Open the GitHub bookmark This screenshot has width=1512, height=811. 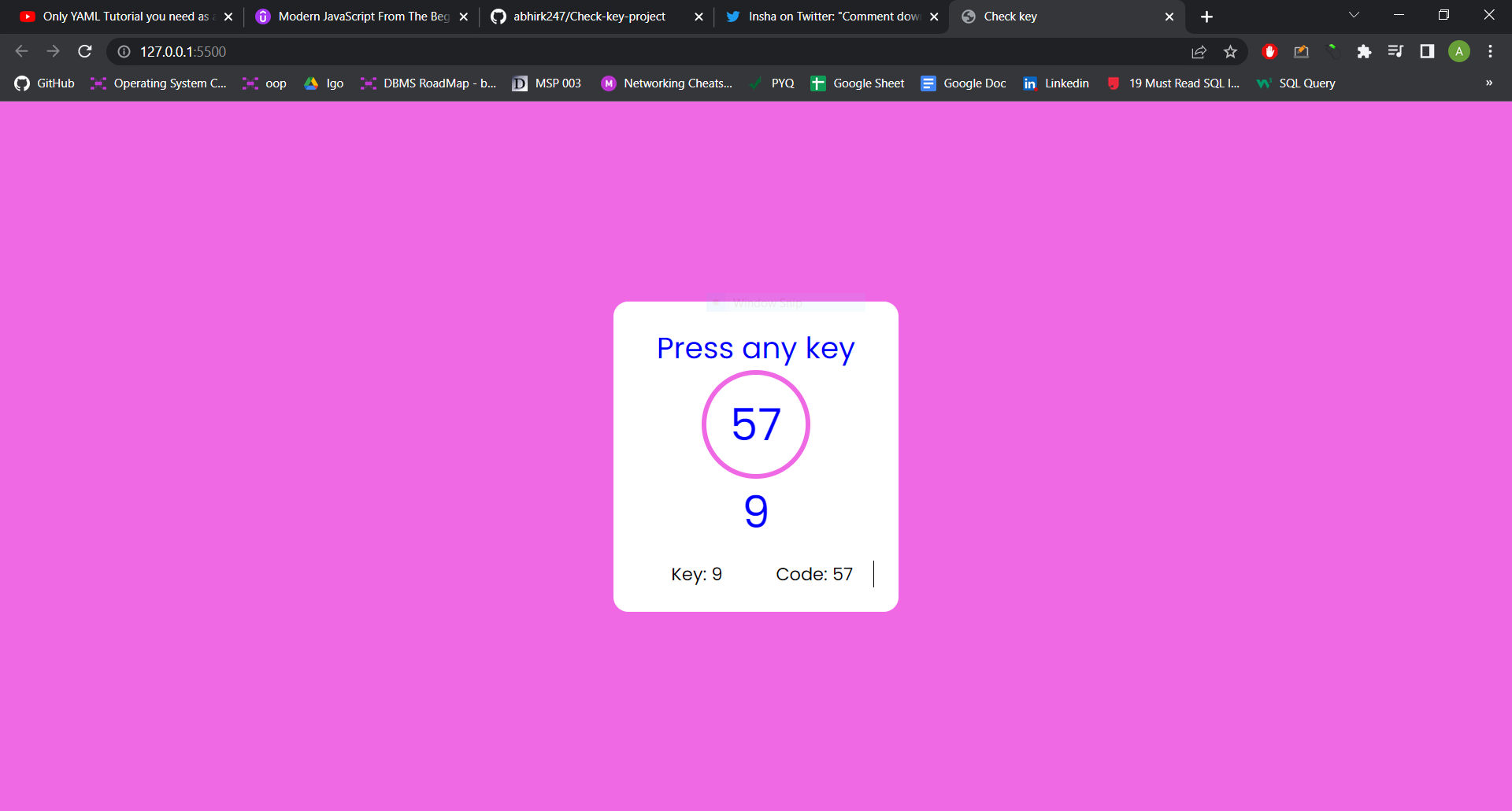point(44,83)
